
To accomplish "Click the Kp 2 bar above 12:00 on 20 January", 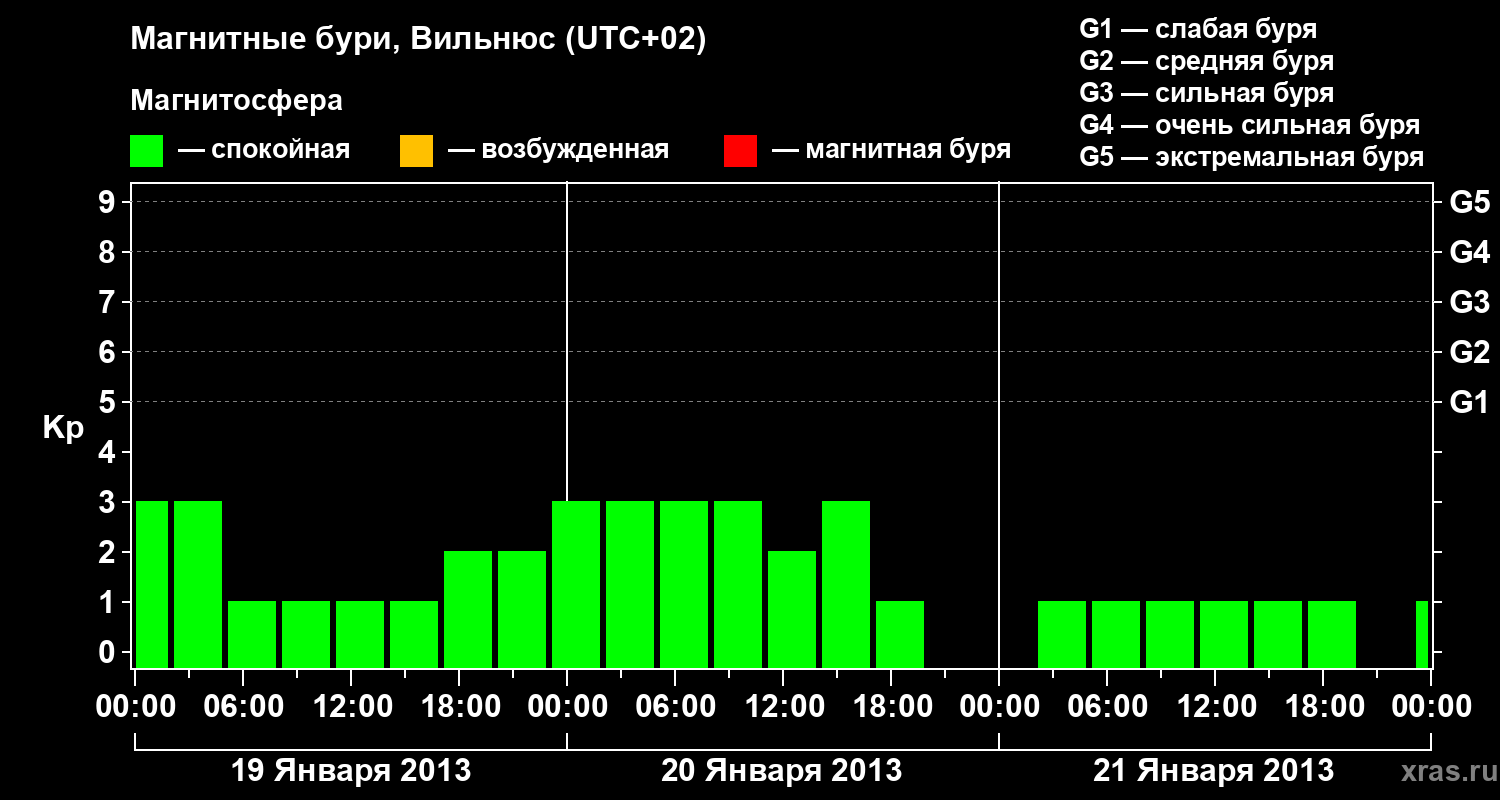I will [792, 609].
